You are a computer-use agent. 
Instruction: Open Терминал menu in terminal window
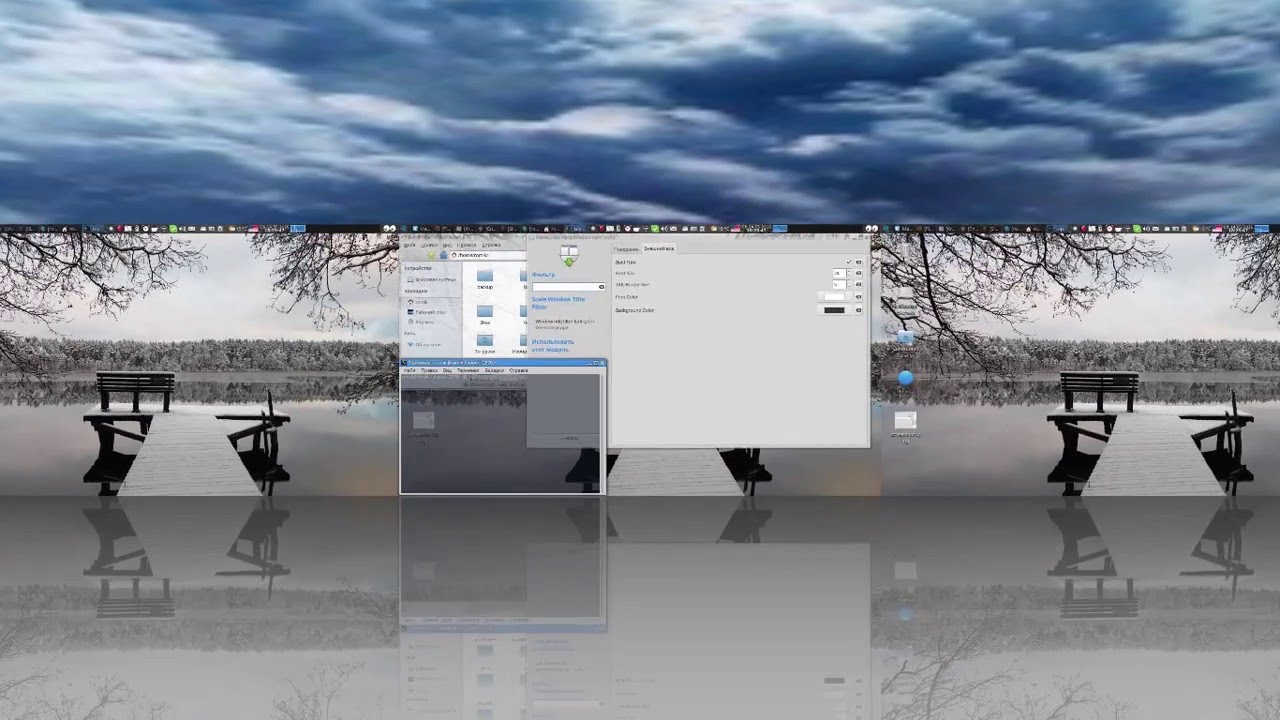(x=468, y=371)
